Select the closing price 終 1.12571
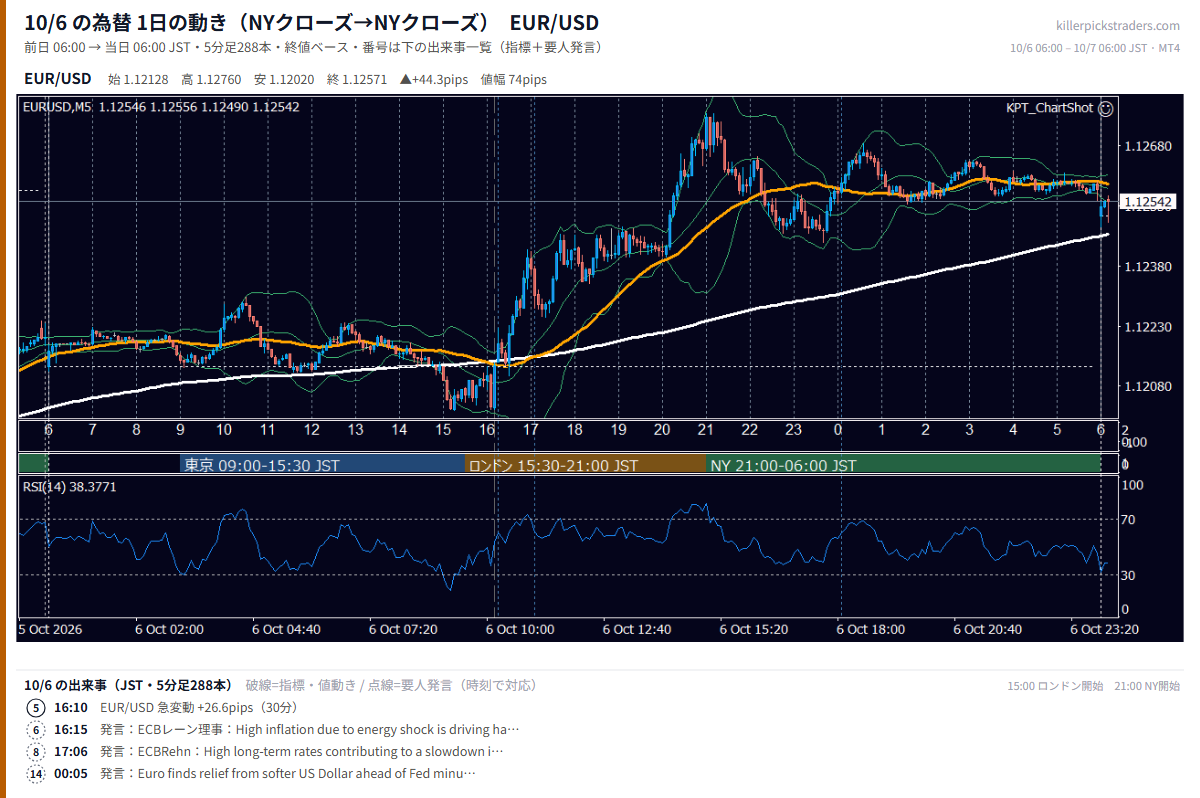1200x798 pixels. (x=358, y=79)
